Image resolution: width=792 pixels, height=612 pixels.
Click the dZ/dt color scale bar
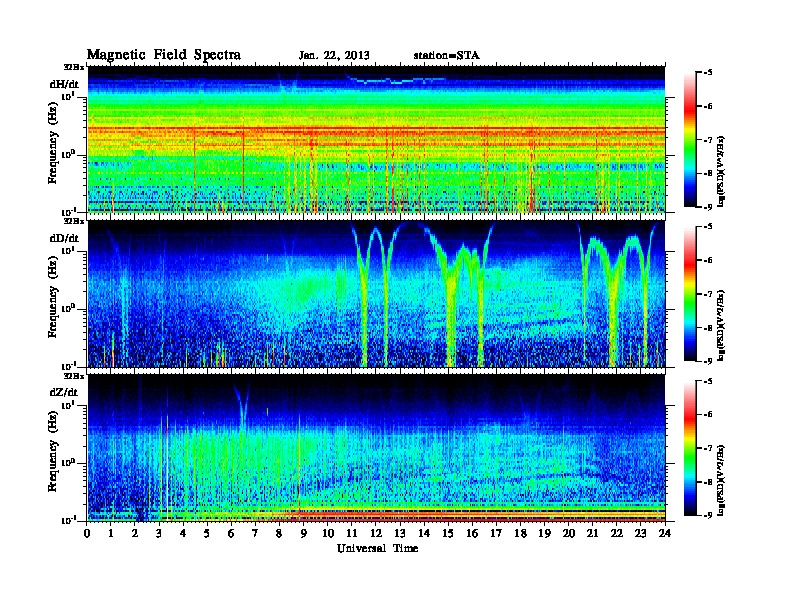[690, 448]
